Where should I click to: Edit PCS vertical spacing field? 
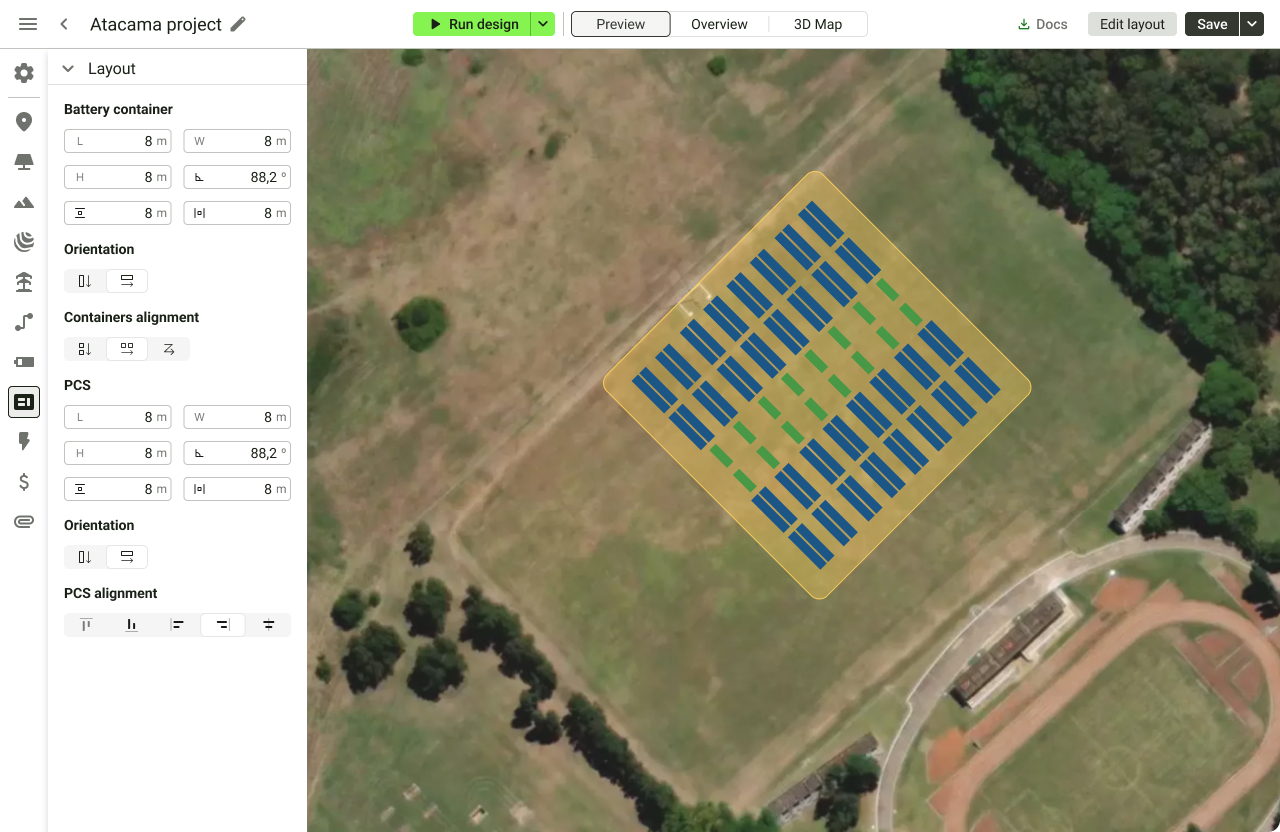pos(117,489)
